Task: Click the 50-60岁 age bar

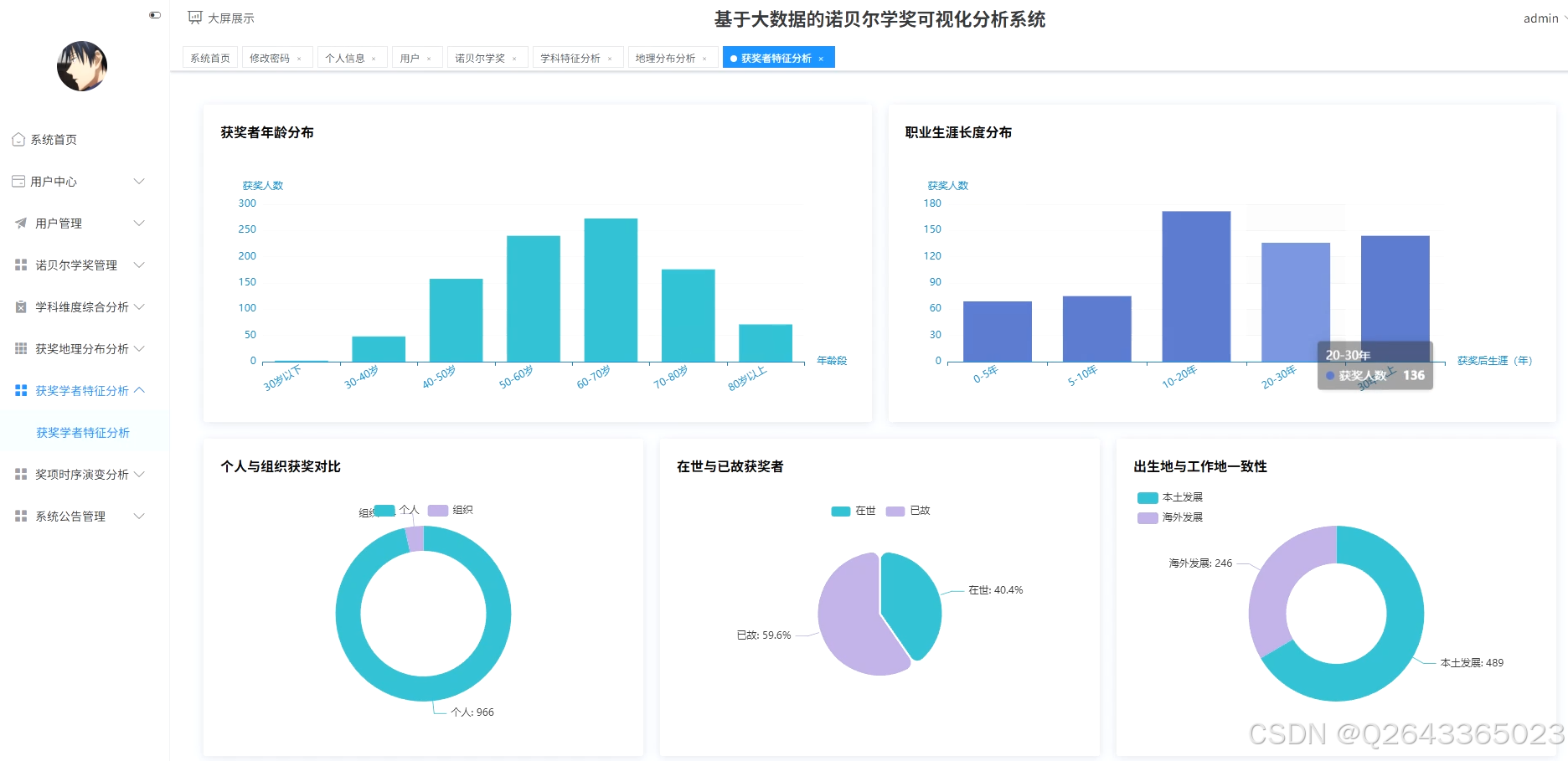Action: 534,299
